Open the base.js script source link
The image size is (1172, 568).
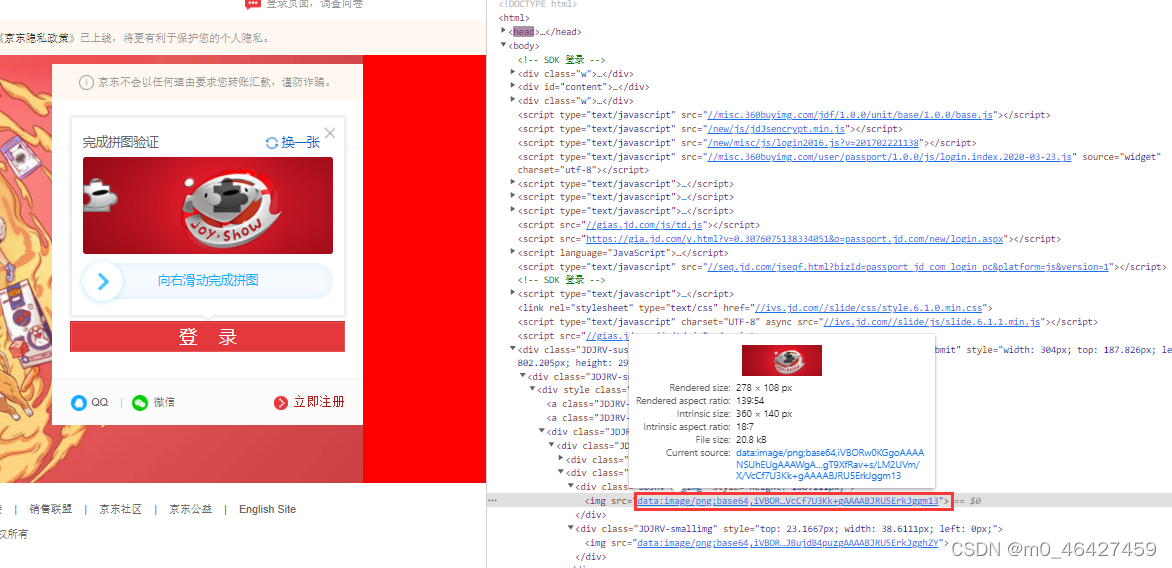[x=850, y=115]
